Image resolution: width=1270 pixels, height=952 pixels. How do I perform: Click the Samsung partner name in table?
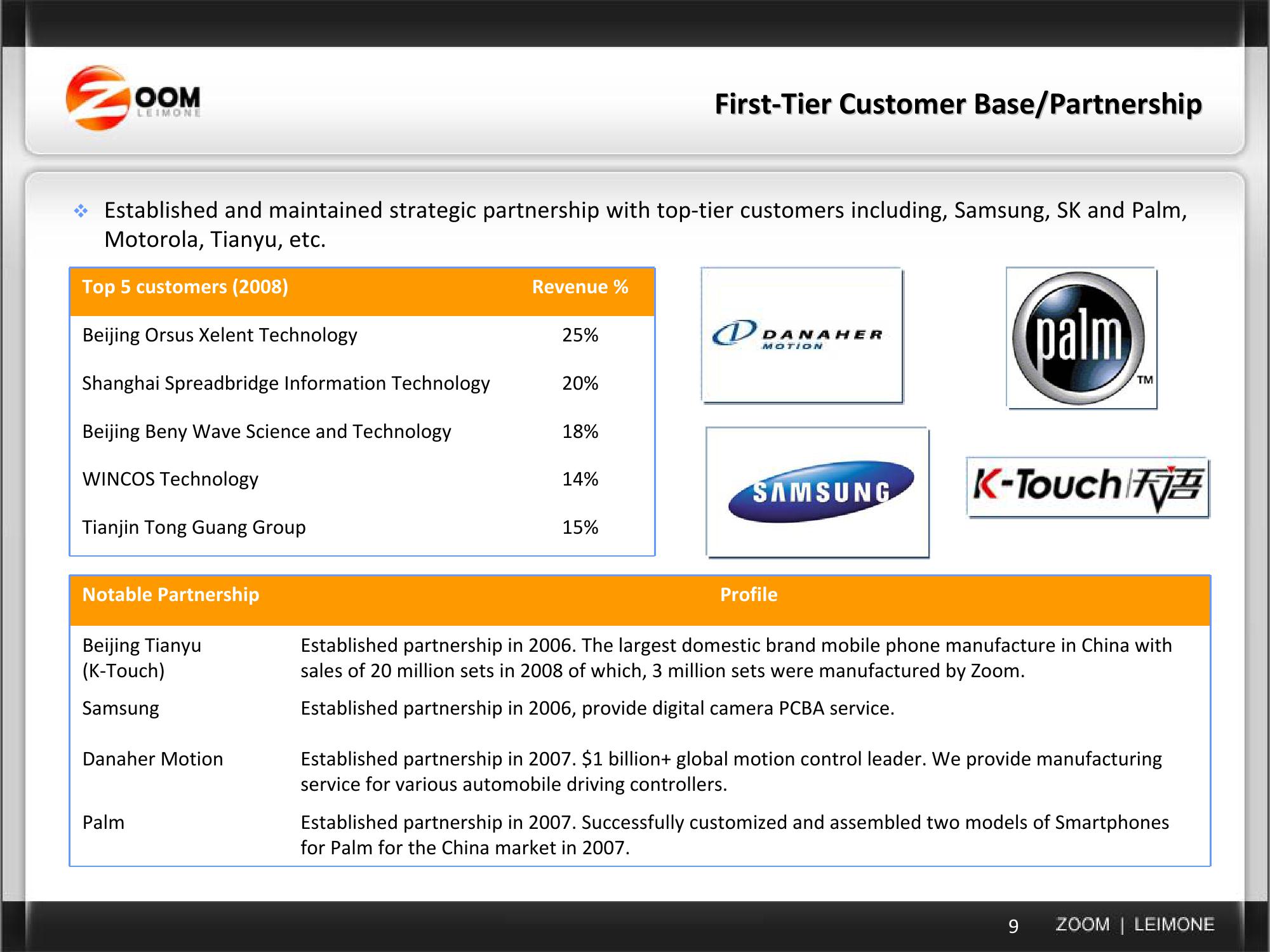(121, 708)
